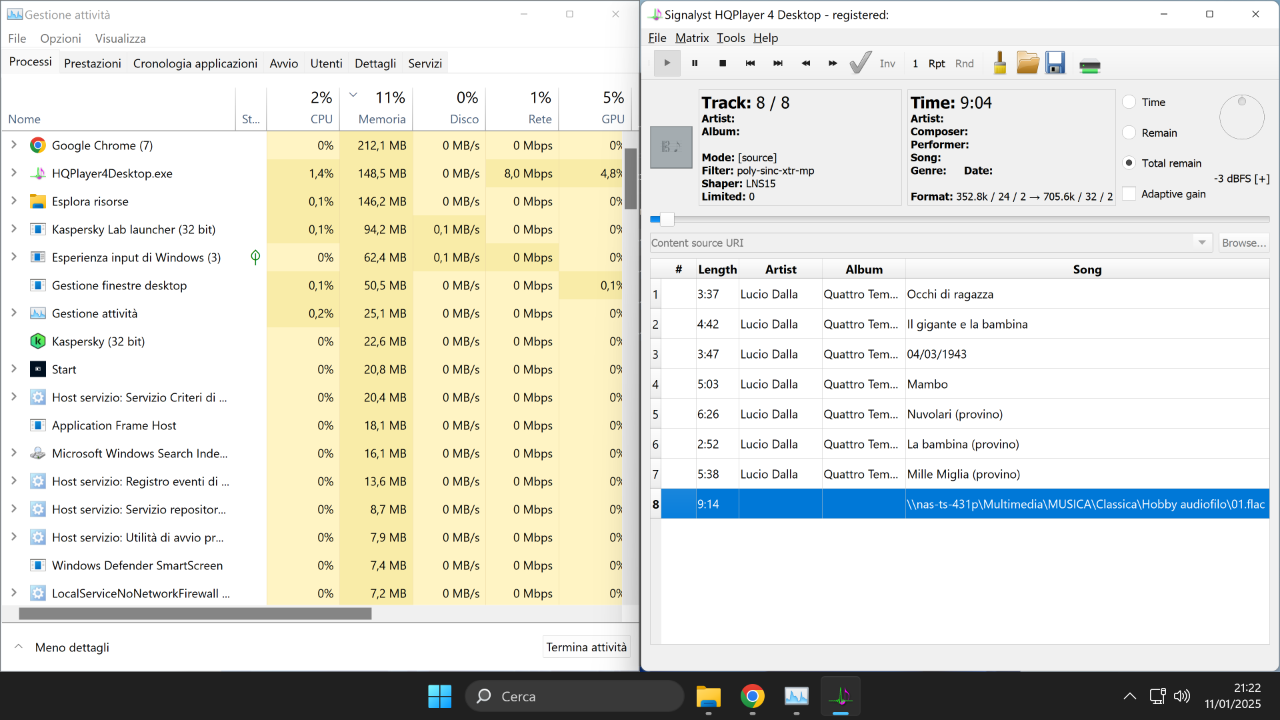
Task: Save the playlist using the floppy disk icon
Action: tap(1055, 63)
